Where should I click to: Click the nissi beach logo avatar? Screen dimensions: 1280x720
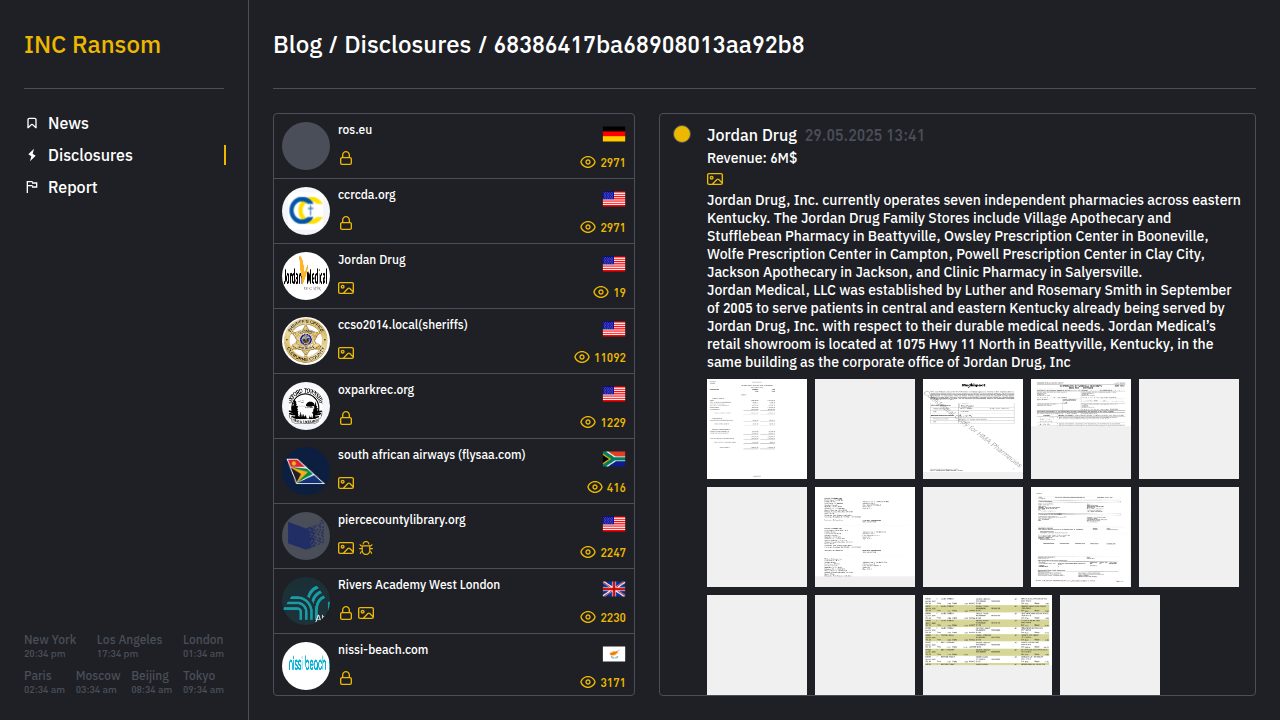click(x=306, y=666)
